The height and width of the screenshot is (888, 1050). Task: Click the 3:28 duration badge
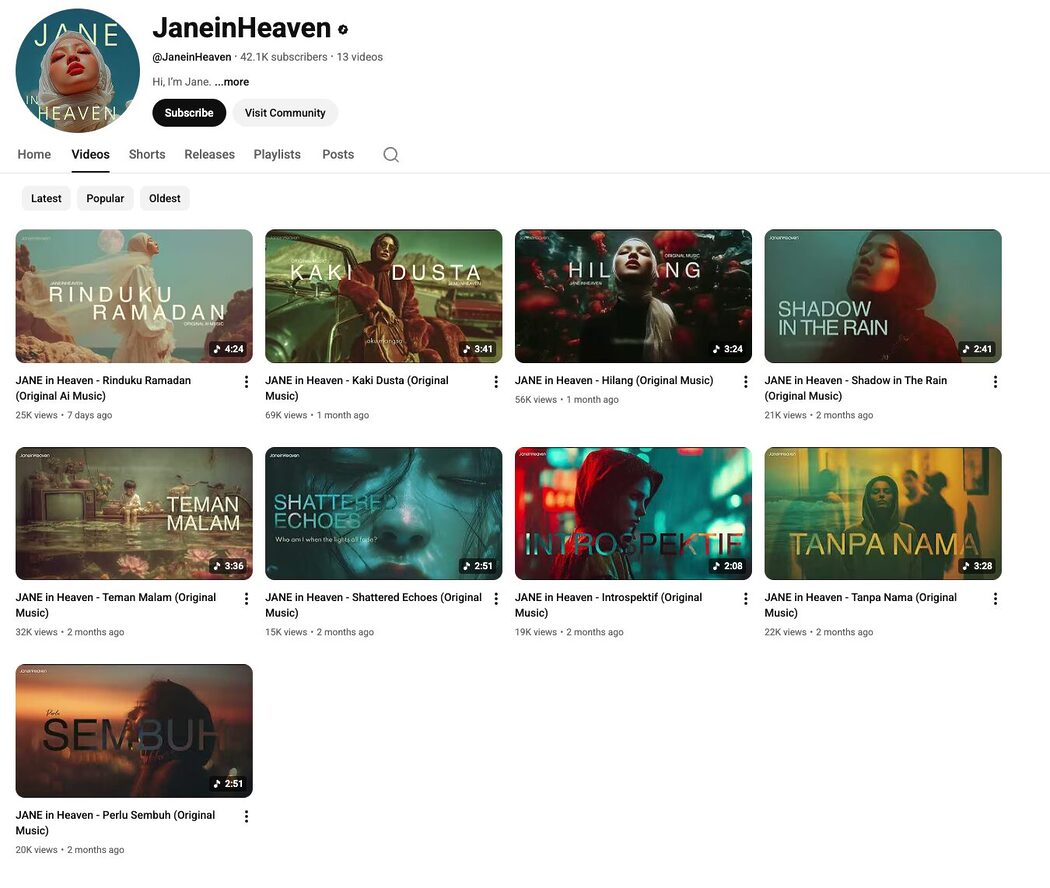point(978,566)
